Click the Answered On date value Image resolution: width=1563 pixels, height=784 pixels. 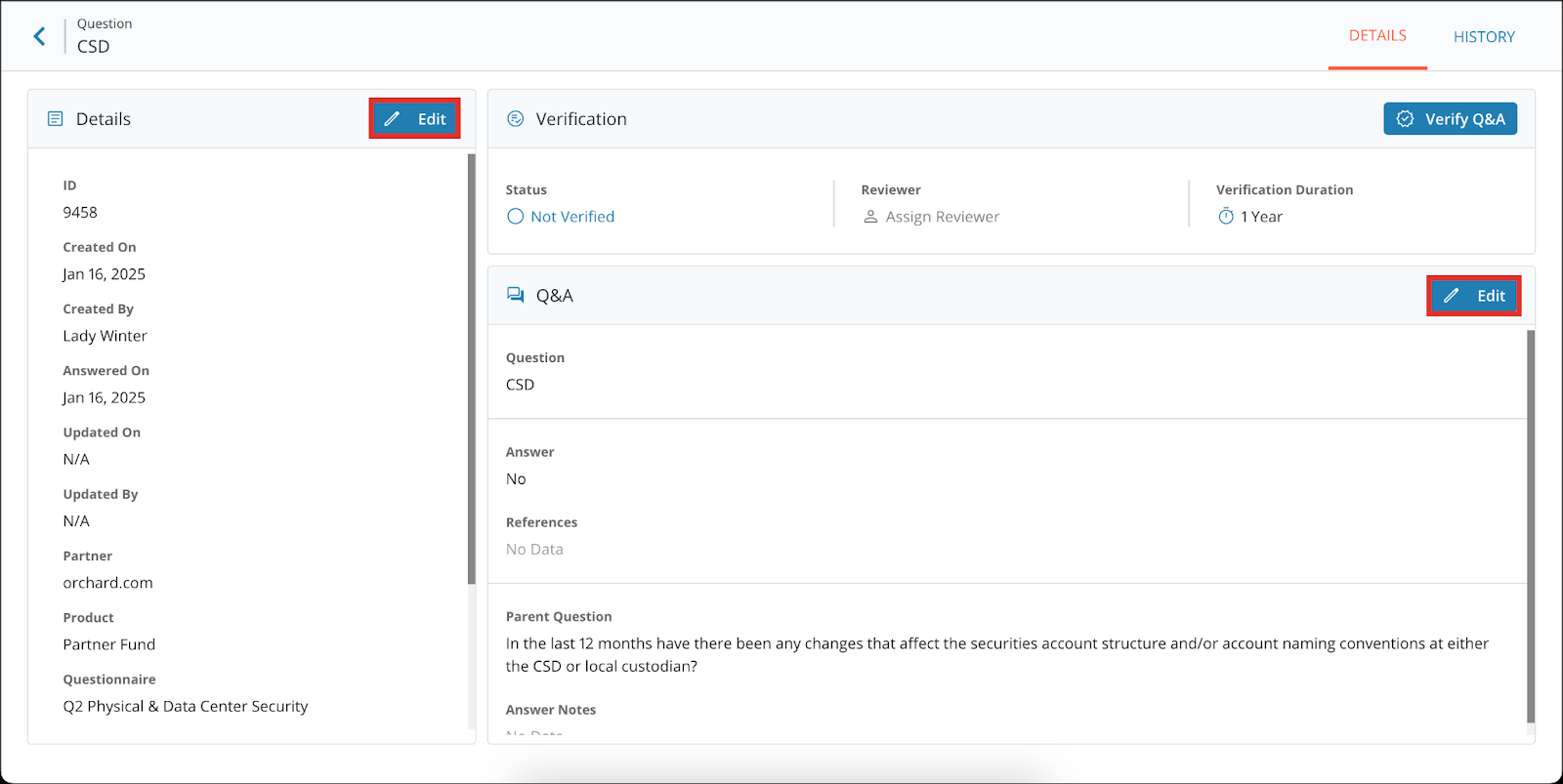coord(104,397)
